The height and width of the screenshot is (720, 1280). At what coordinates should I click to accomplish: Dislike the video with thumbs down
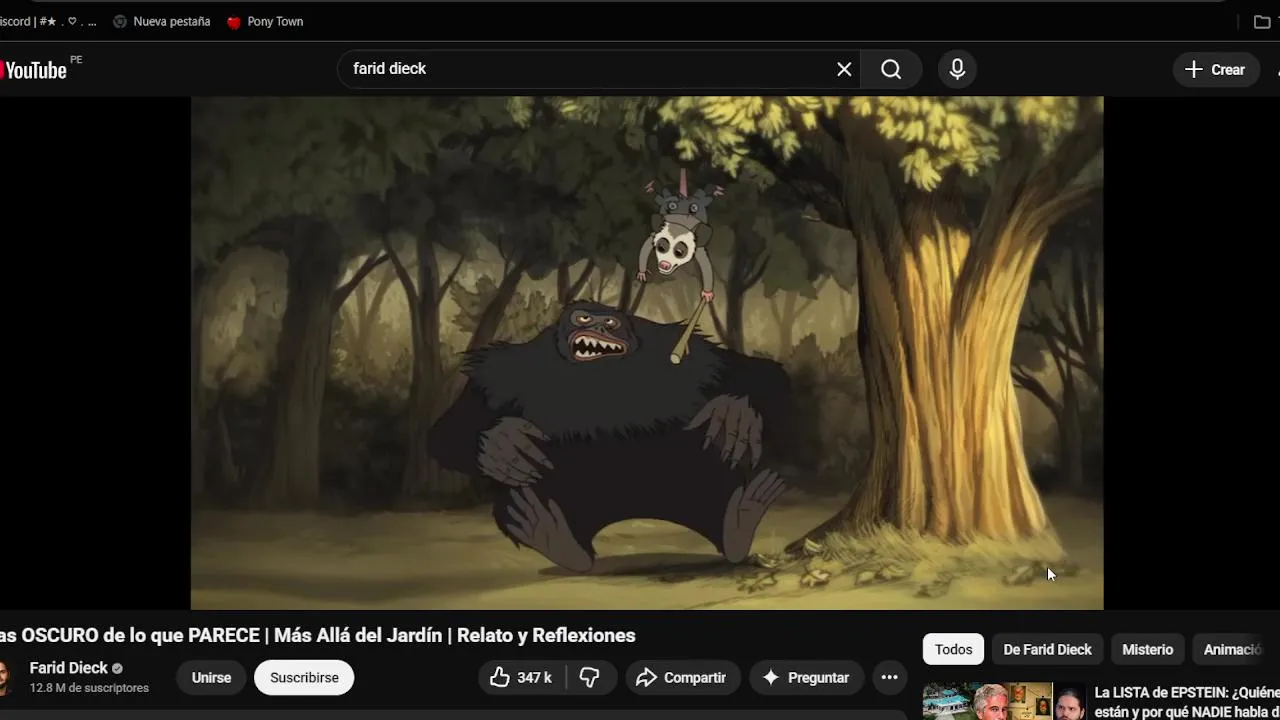[x=590, y=677]
